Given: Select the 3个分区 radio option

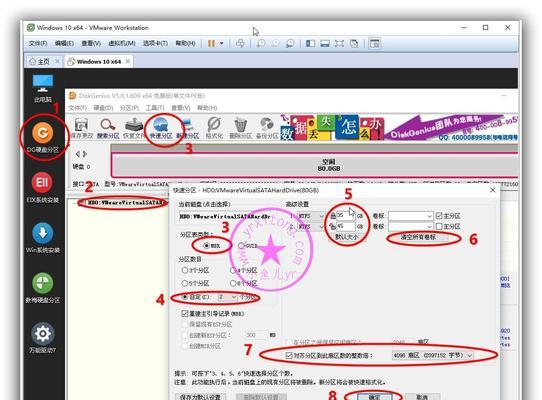Looking at the screenshot, I should [185, 270].
